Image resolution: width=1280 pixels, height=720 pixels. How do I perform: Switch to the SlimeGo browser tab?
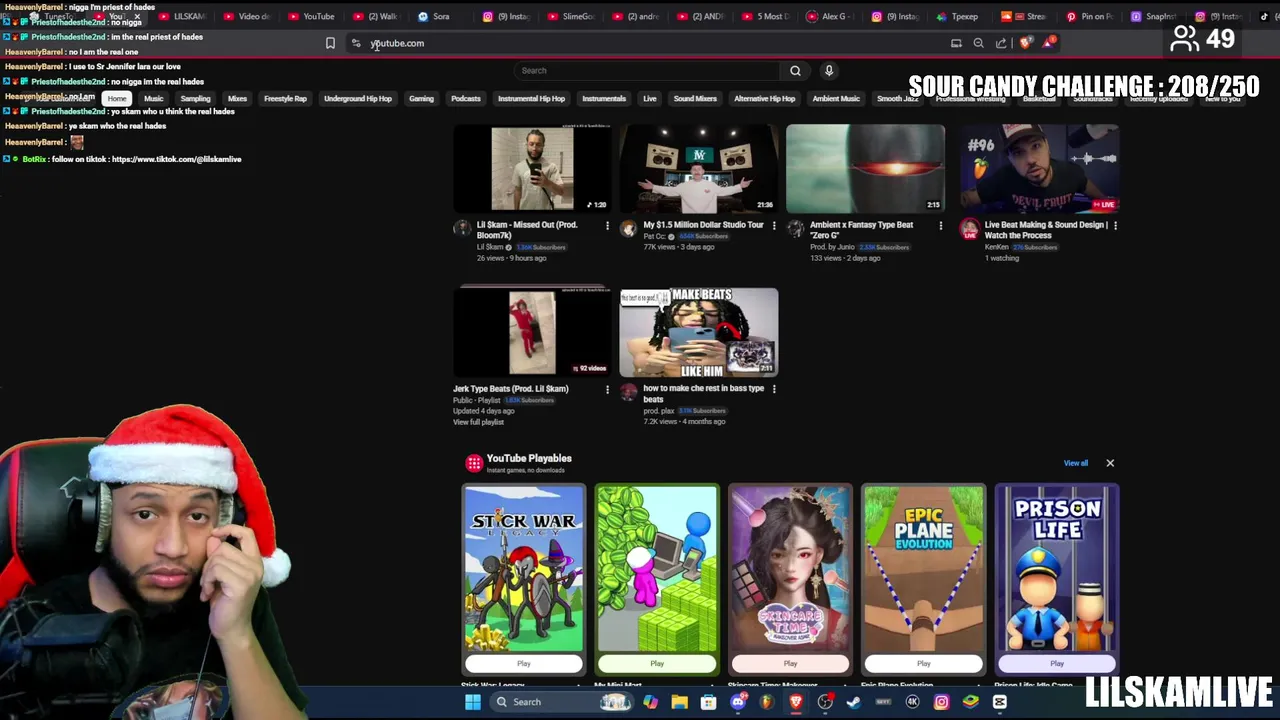click(570, 16)
